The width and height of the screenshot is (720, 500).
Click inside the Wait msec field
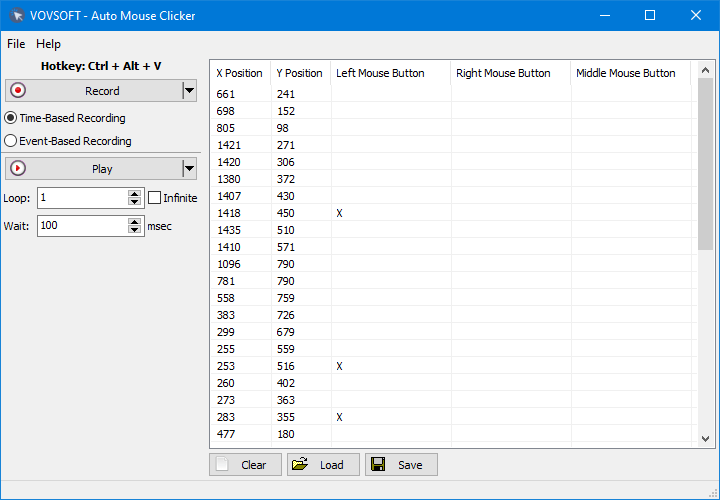click(x=82, y=226)
